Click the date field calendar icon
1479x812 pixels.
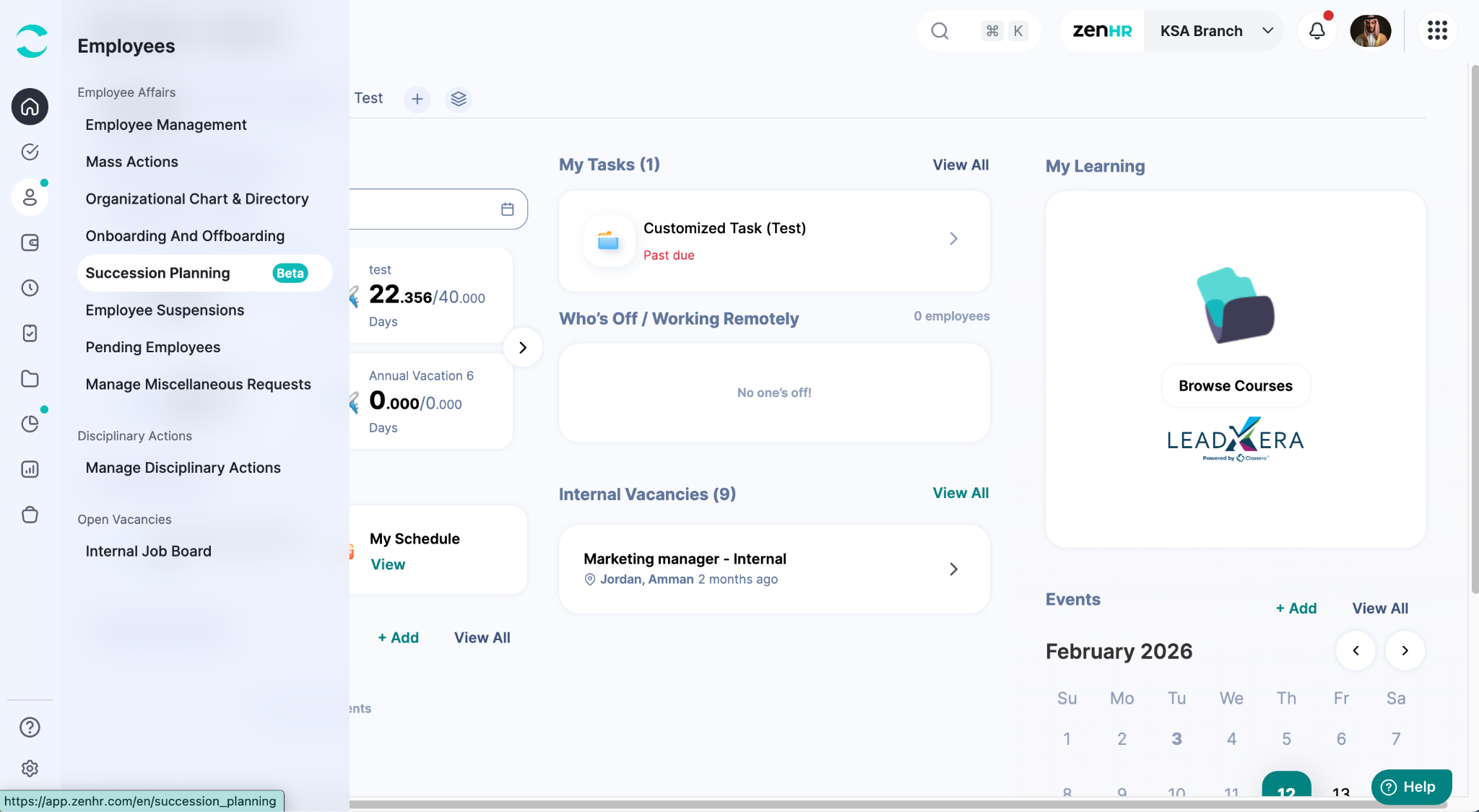[x=508, y=209]
